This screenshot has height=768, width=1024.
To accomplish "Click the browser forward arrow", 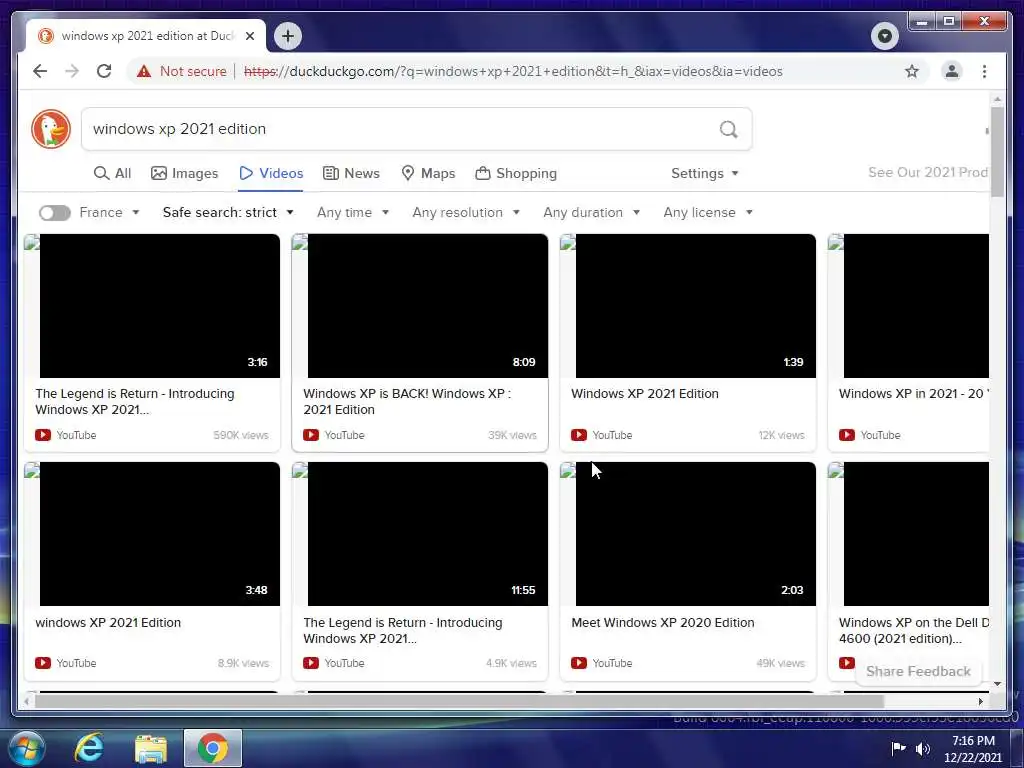I will tap(72, 71).
